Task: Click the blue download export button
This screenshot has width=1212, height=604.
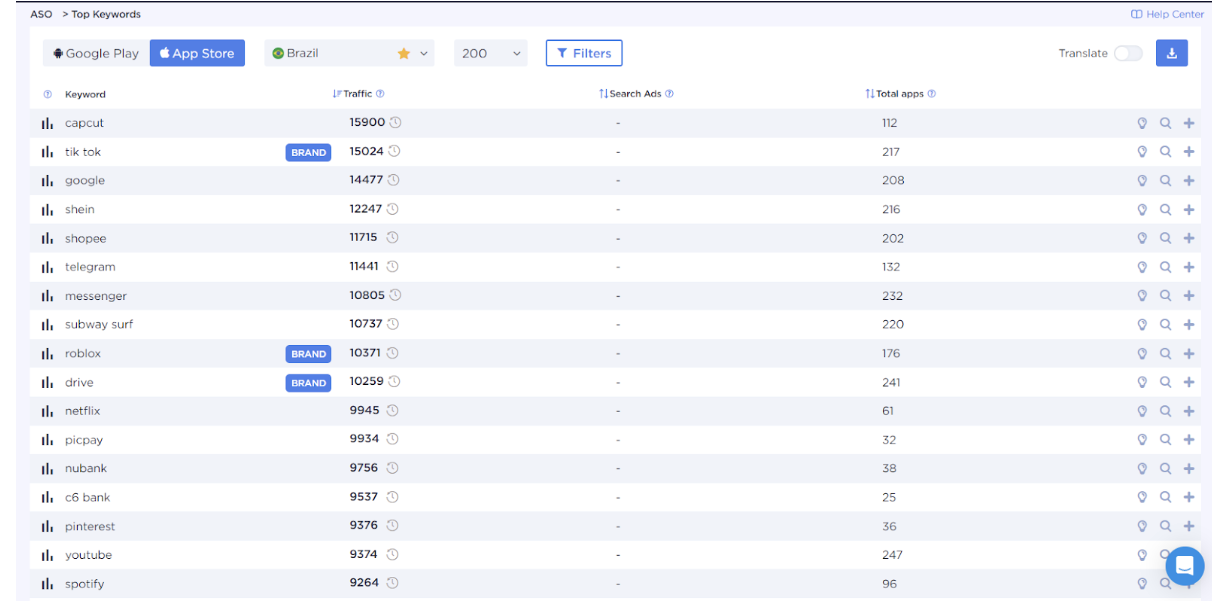Action: tap(1172, 53)
